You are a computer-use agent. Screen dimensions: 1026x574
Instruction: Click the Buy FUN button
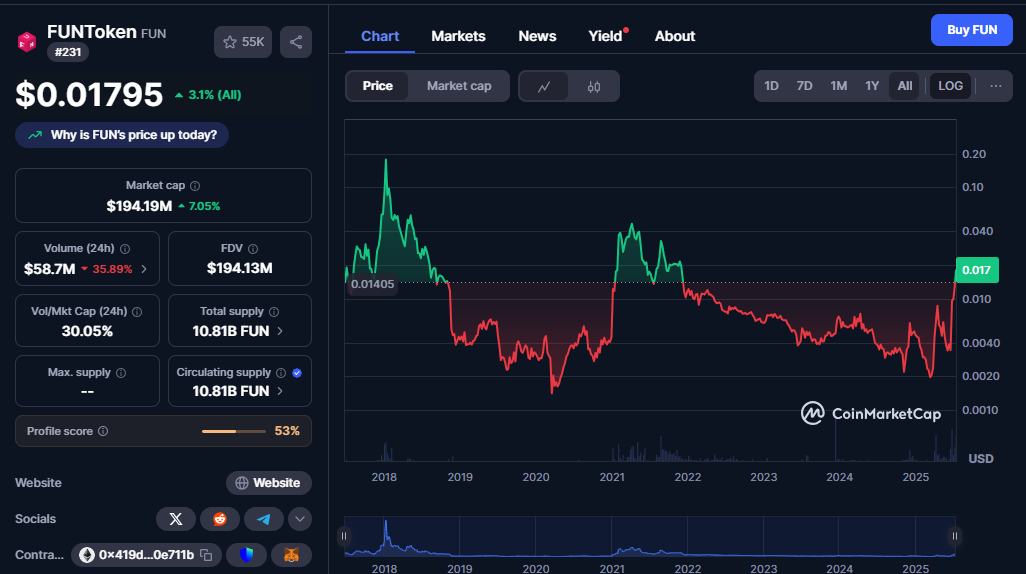point(971,30)
